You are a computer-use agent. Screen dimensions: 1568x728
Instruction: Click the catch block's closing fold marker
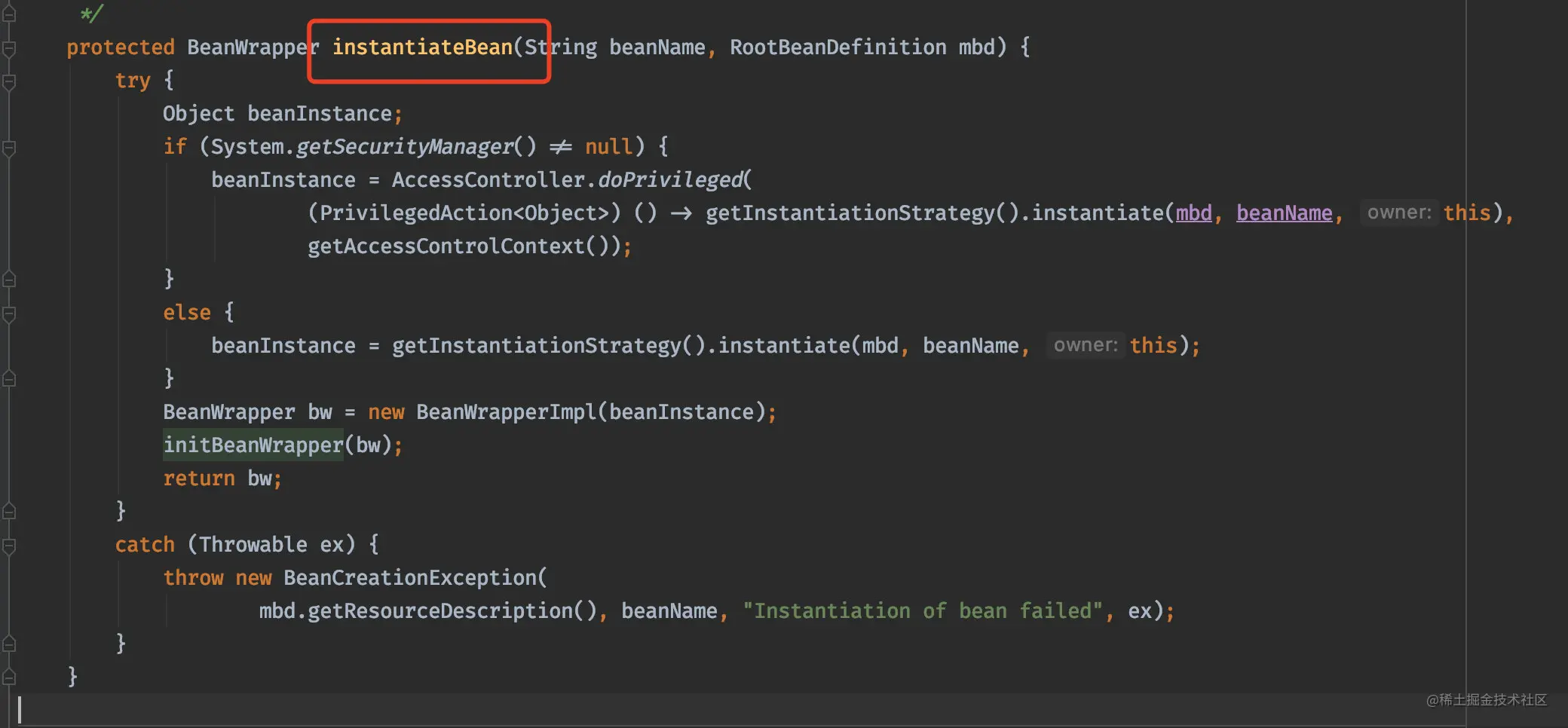[x=9, y=644]
